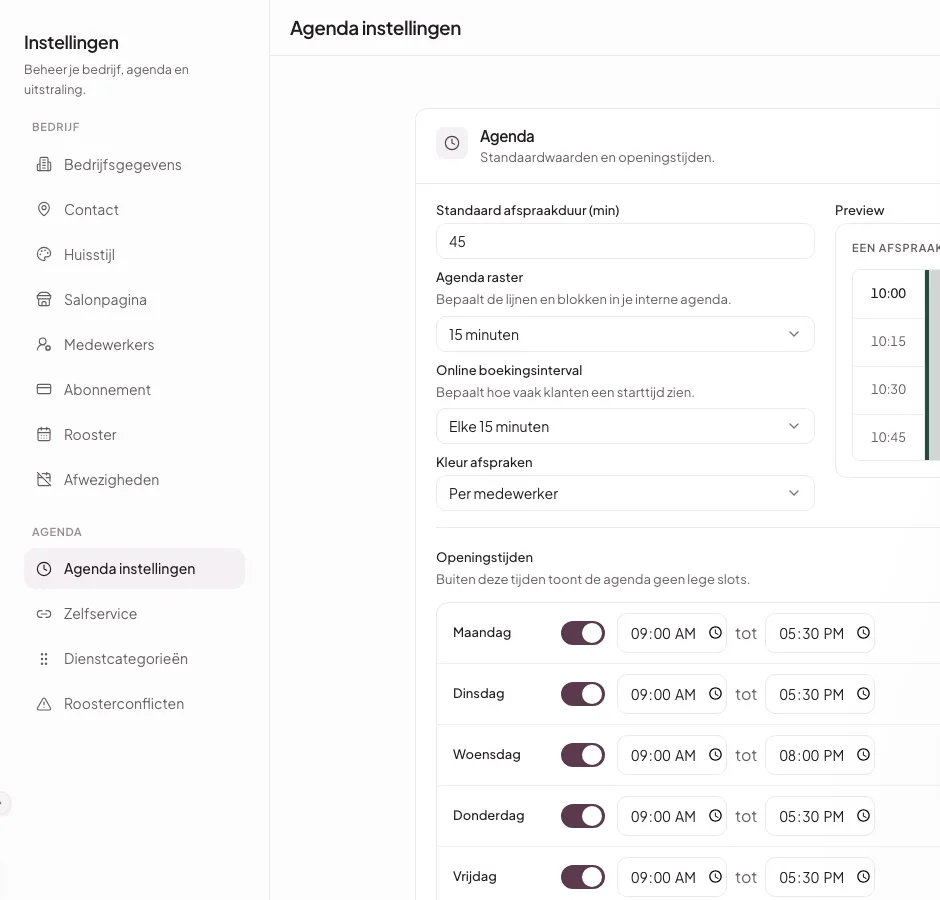Click the location pin icon for Contact

click(x=44, y=209)
